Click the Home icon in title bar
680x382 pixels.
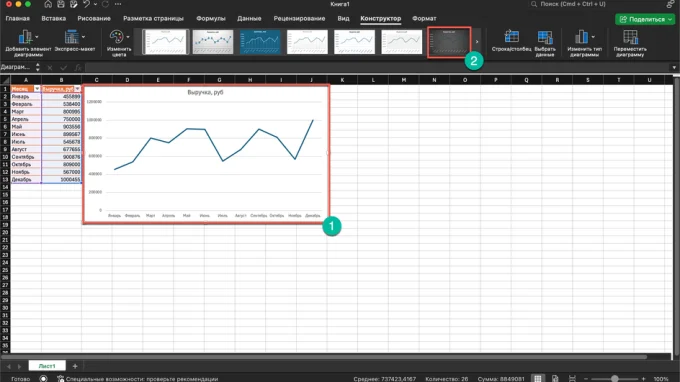click(x=48, y=4)
